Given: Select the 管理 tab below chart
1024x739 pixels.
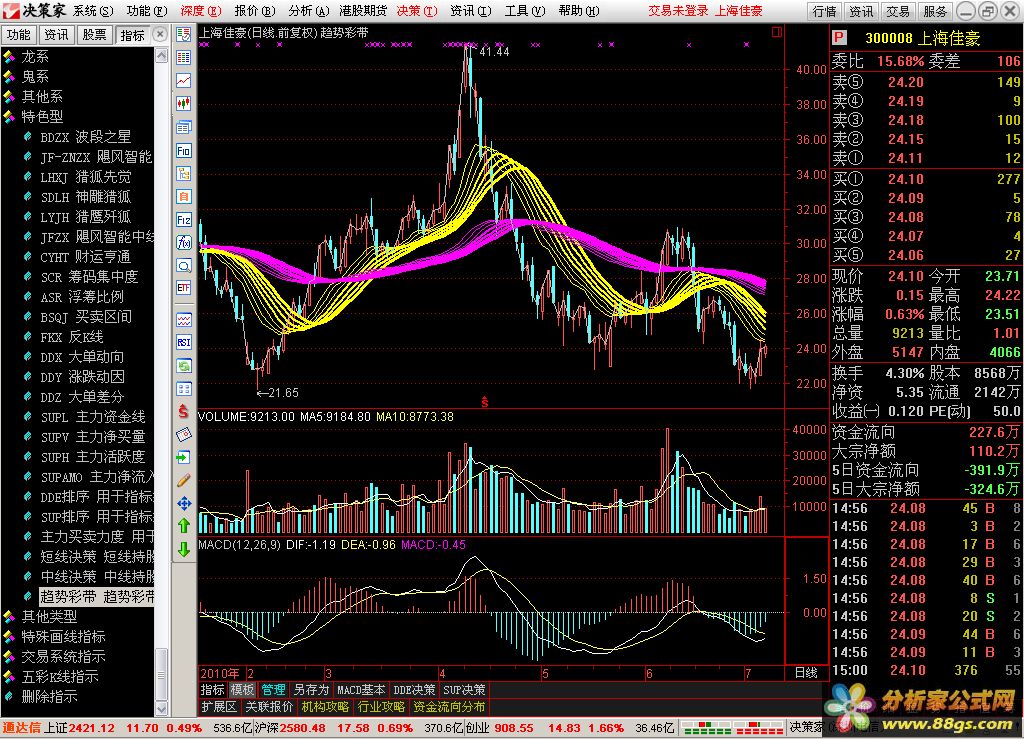Looking at the screenshot, I should (x=273, y=689).
